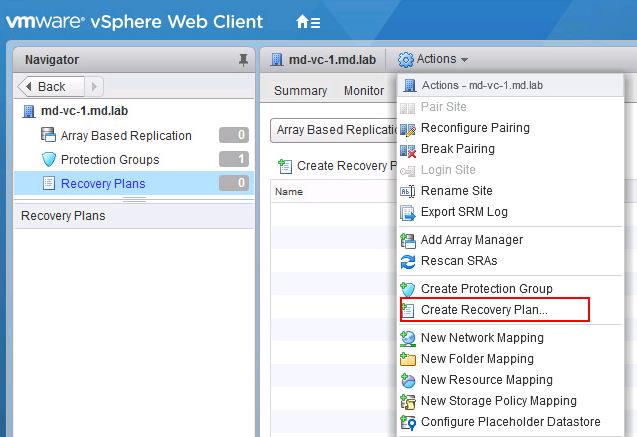Click the Create Protection Group shield icon
637x437 pixels.
click(408, 290)
